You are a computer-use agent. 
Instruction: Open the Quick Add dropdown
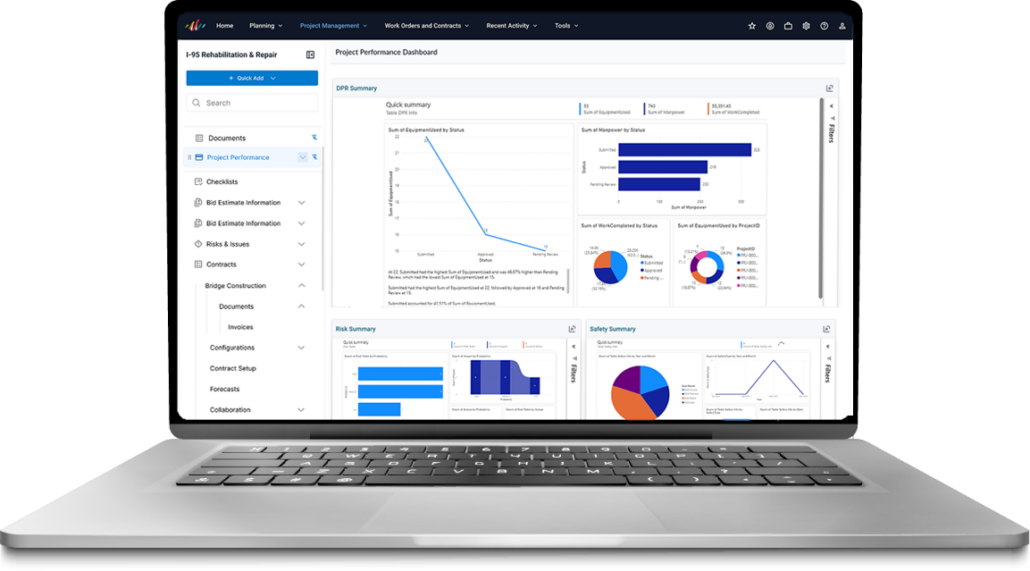tap(252, 78)
